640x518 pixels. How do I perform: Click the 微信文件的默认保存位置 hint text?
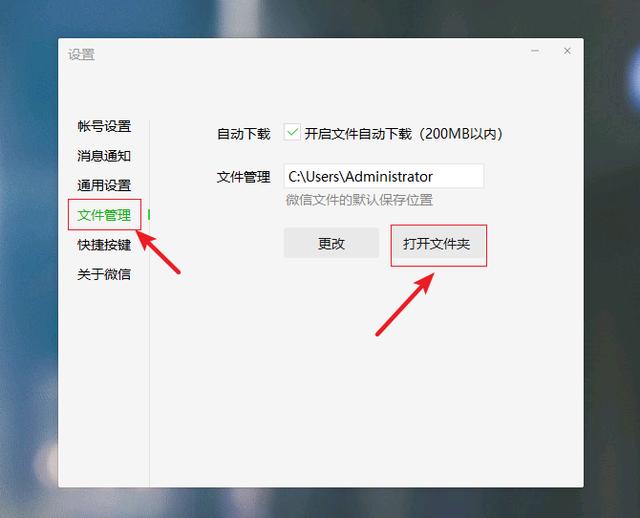(359, 200)
